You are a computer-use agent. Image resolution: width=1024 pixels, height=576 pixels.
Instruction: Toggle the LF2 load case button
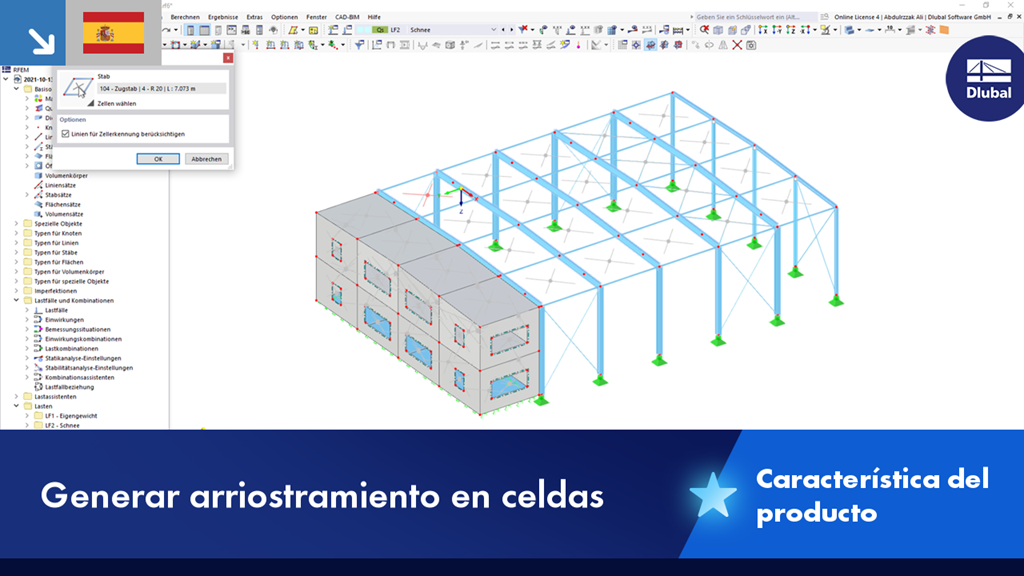(395, 30)
